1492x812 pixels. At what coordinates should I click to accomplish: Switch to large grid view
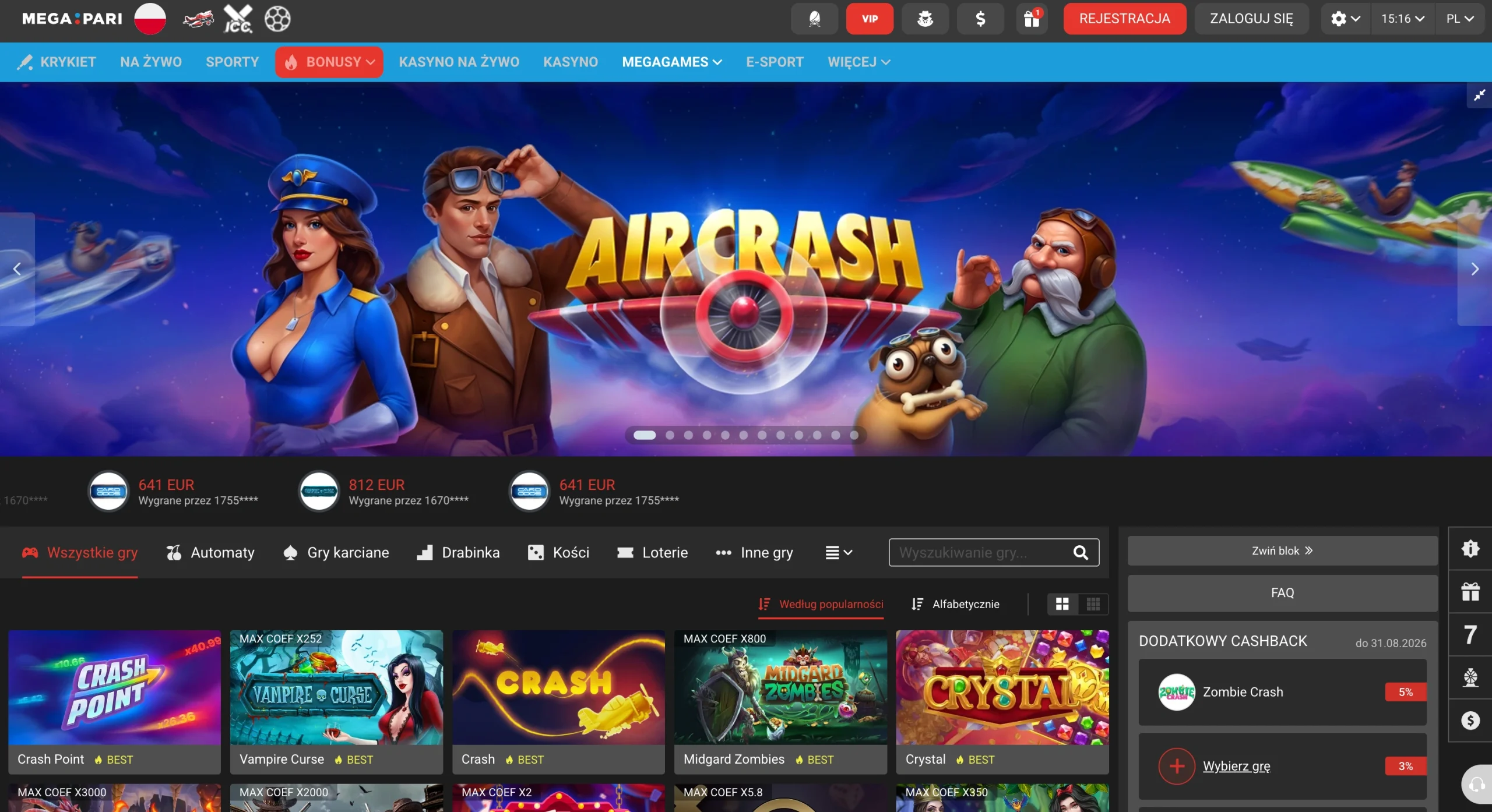click(x=1062, y=604)
